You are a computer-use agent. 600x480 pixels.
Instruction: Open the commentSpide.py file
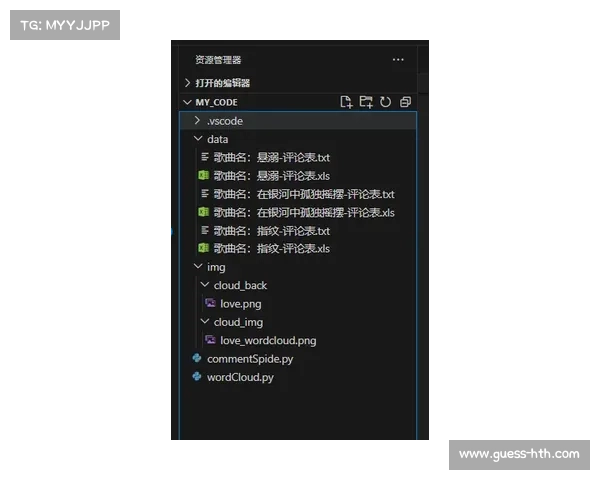[x=250, y=359]
